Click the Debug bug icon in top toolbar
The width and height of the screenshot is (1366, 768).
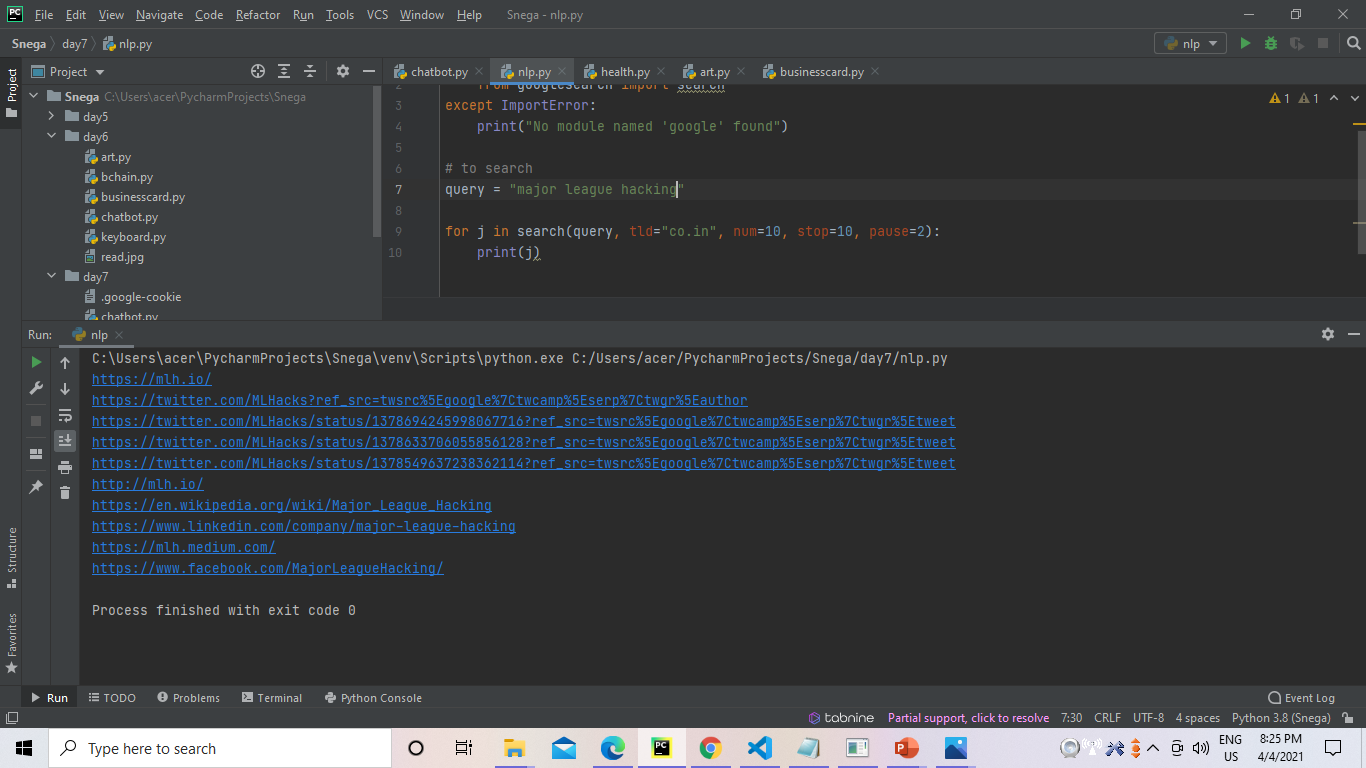[1271, 44]
